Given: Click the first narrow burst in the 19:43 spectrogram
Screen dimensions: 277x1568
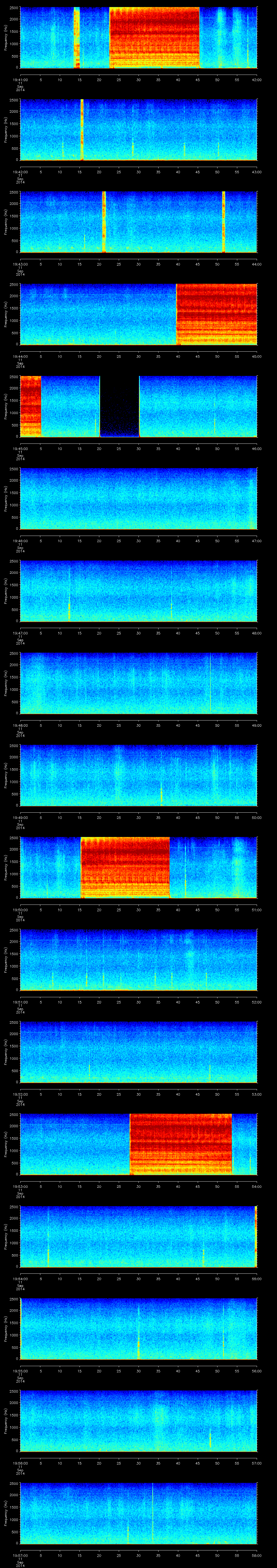Looking at the screenshot, I should click(104, 222).
